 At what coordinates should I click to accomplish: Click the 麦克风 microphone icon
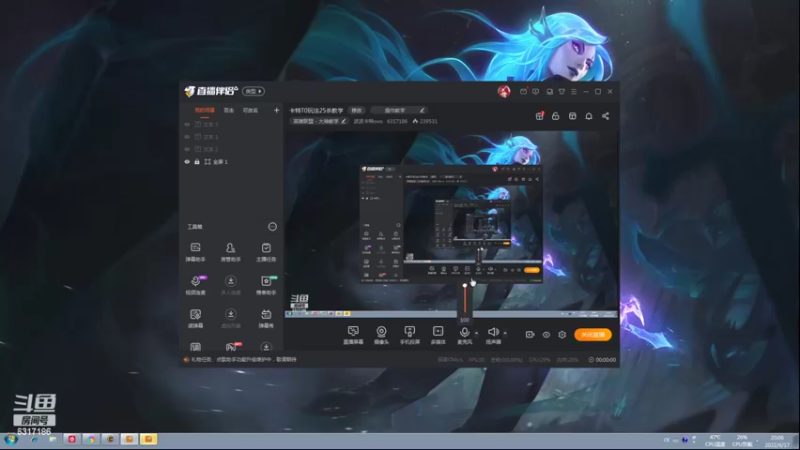(x=464, y=332)
